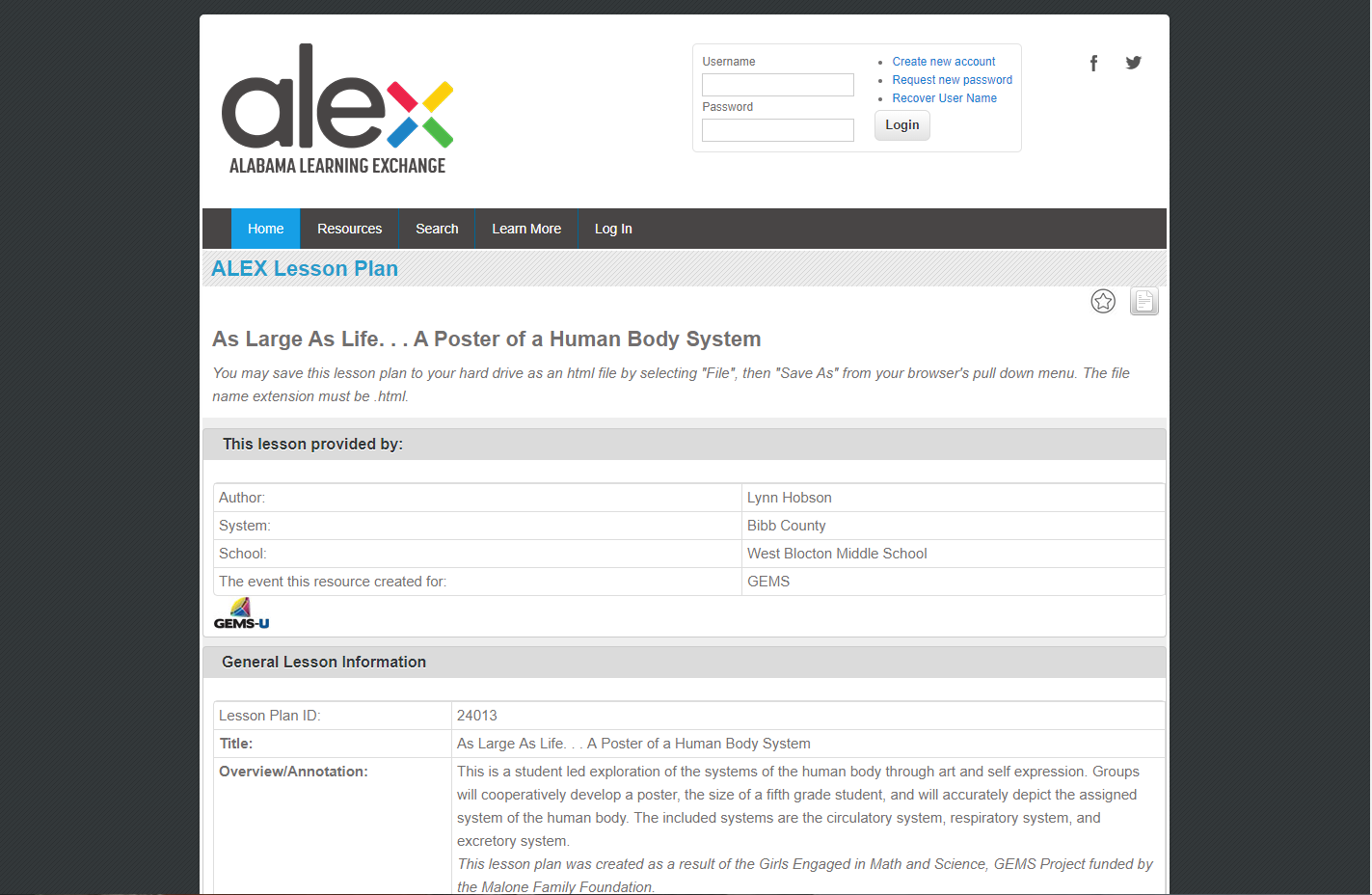Click the ALEX Lesson Plan heading

coord(304,268)
